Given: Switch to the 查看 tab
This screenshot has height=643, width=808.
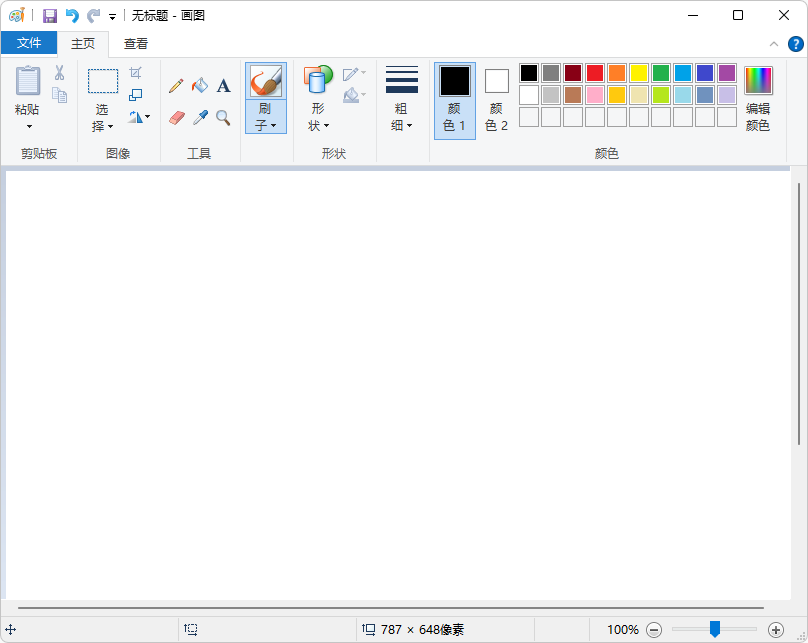Looking at the screenshot, I should click(136, 44).
